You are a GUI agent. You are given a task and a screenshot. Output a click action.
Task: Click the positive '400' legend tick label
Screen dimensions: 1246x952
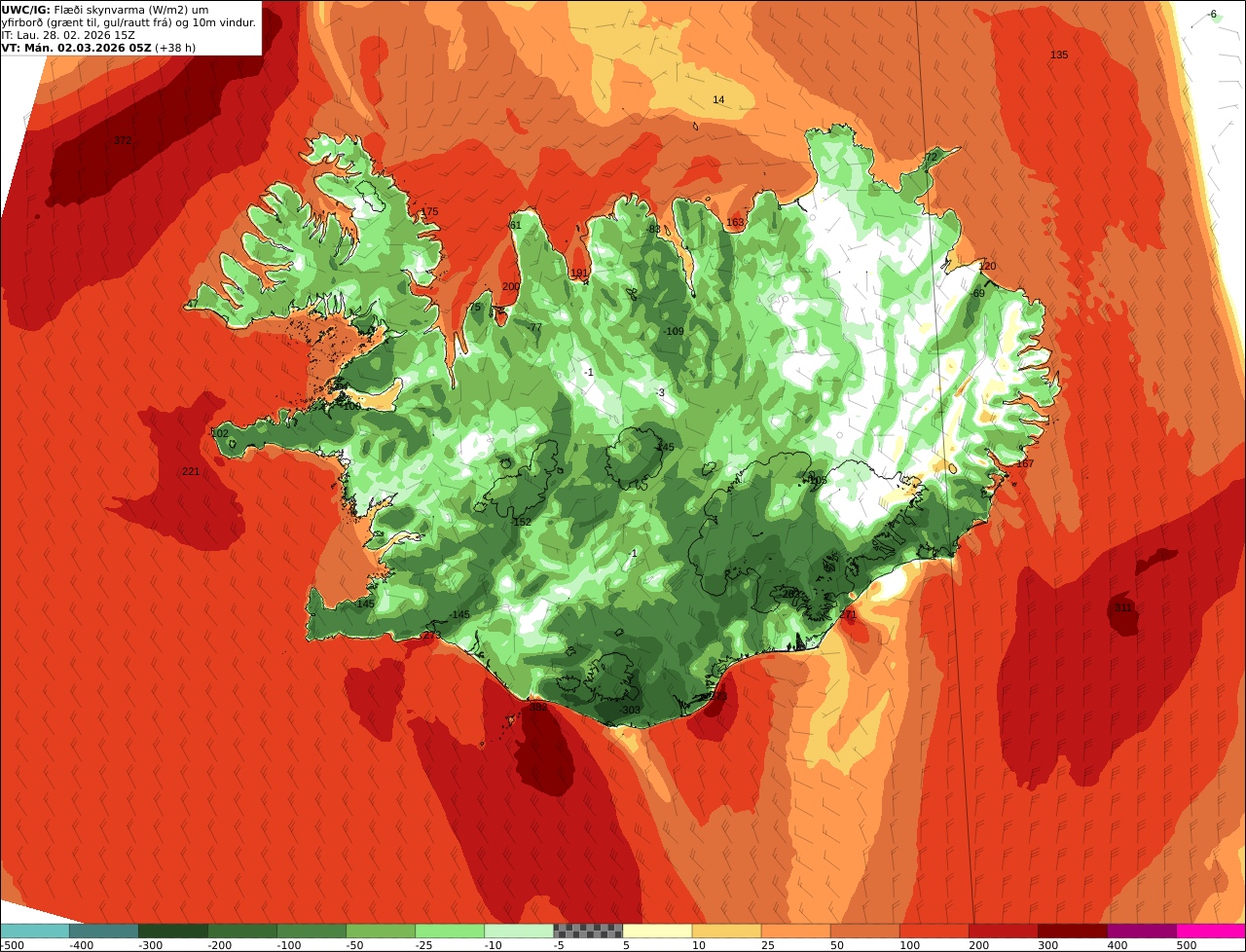point(1118,945)
